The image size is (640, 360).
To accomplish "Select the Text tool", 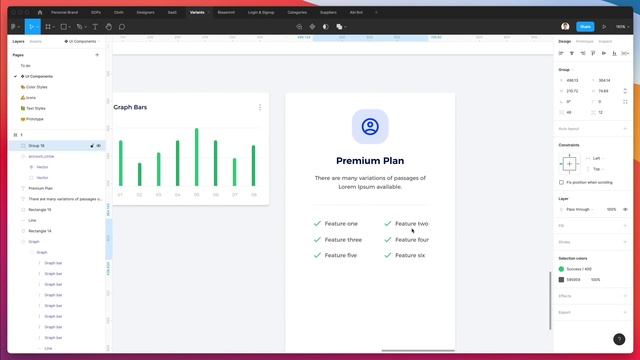I will pyautogui.click(x=95, y=27).
